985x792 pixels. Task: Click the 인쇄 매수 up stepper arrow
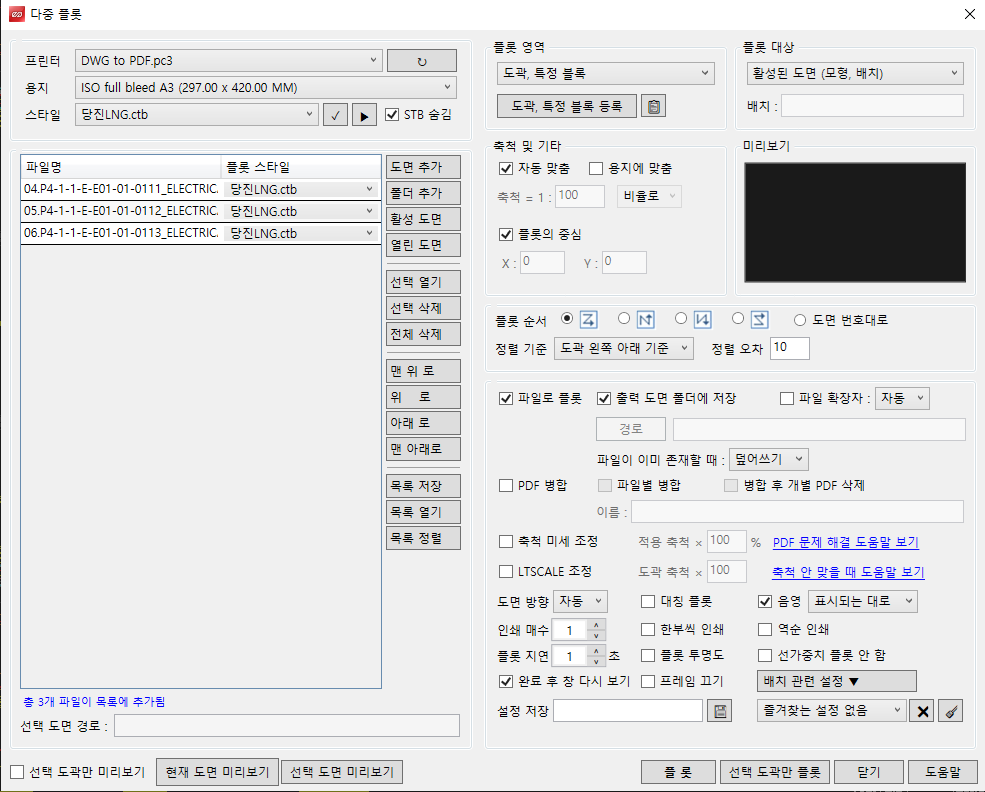pos(596,624)
